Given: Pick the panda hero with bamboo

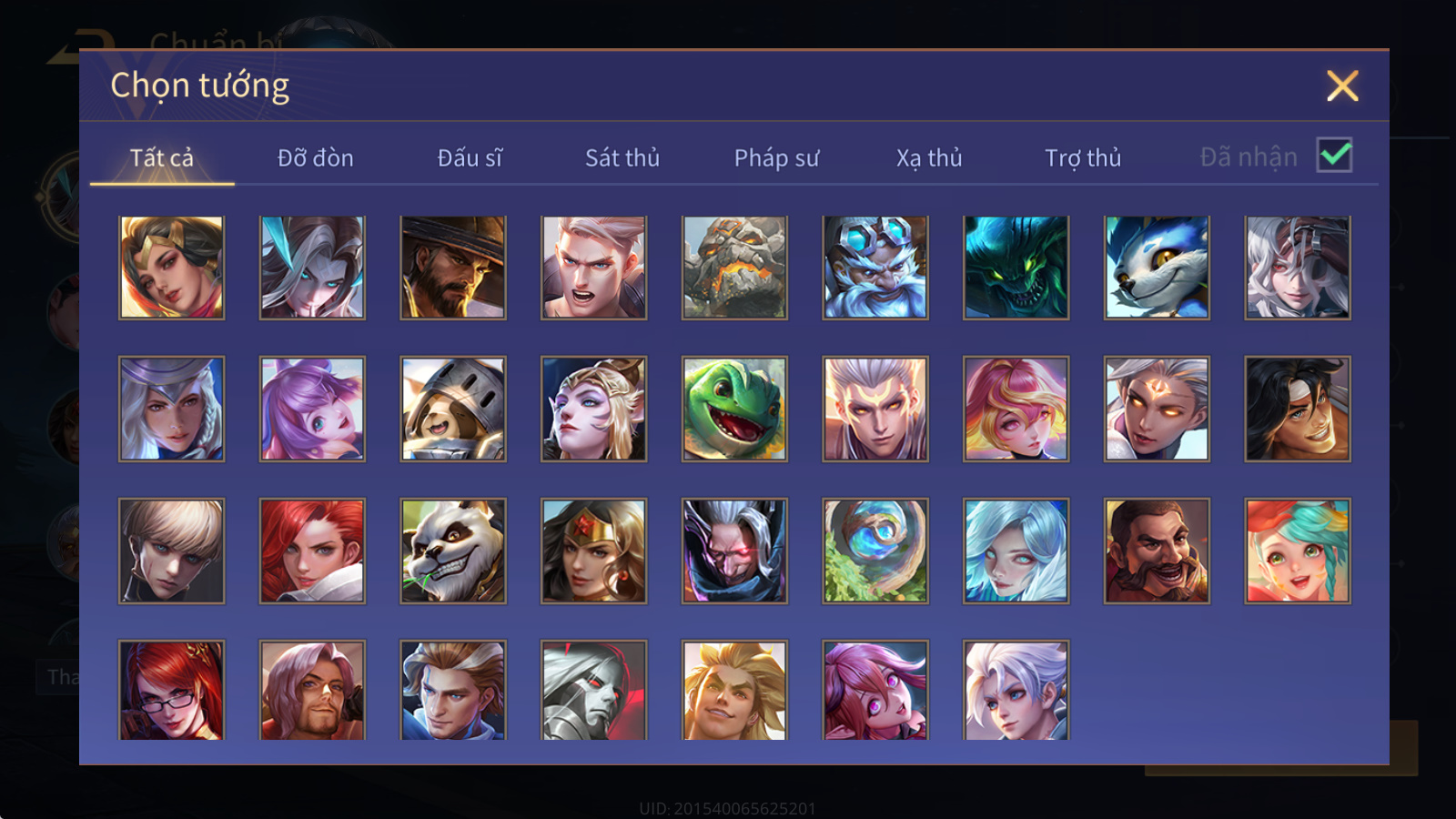Looking at the screenshot, I should click(x=453, y=551).
